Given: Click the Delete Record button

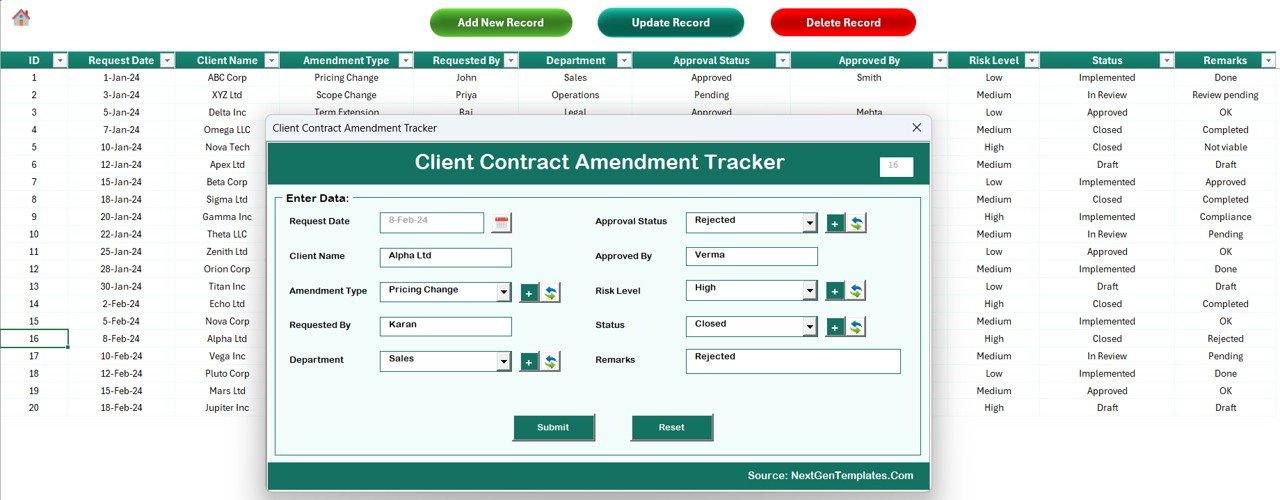Looking at the screenshot, I should coord(843,23).
